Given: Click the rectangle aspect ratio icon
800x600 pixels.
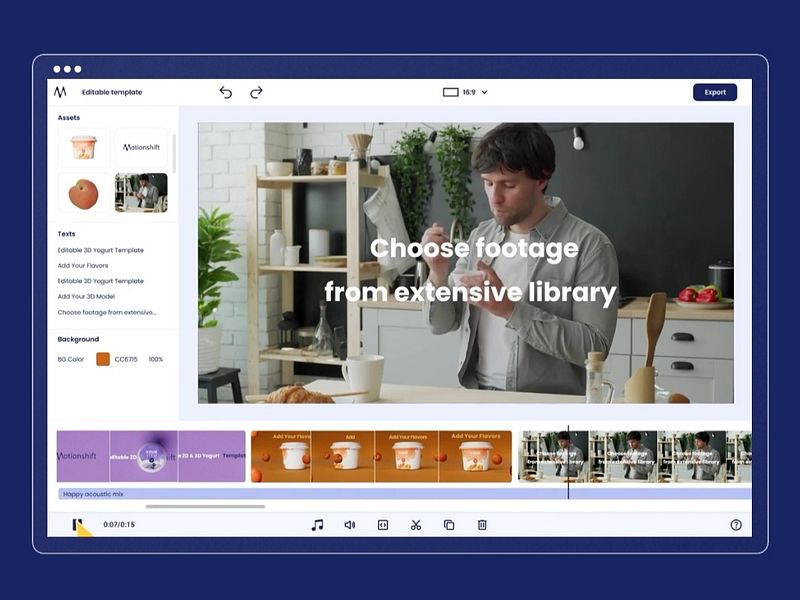Looking at the screenshot, I should pyautogui.click(x=451, y=92).
